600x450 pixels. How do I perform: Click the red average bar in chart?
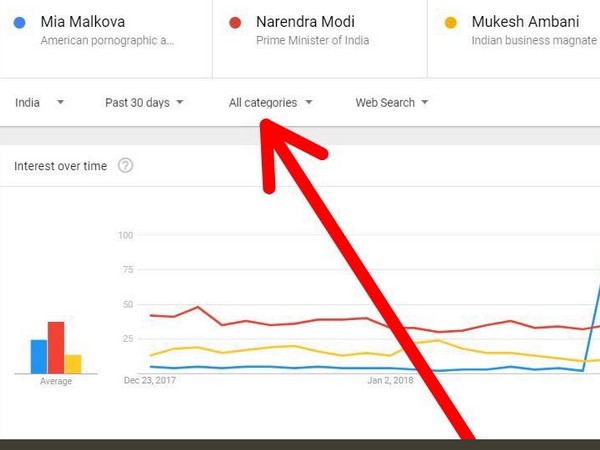pyautogui.click(x=56, y=348)
